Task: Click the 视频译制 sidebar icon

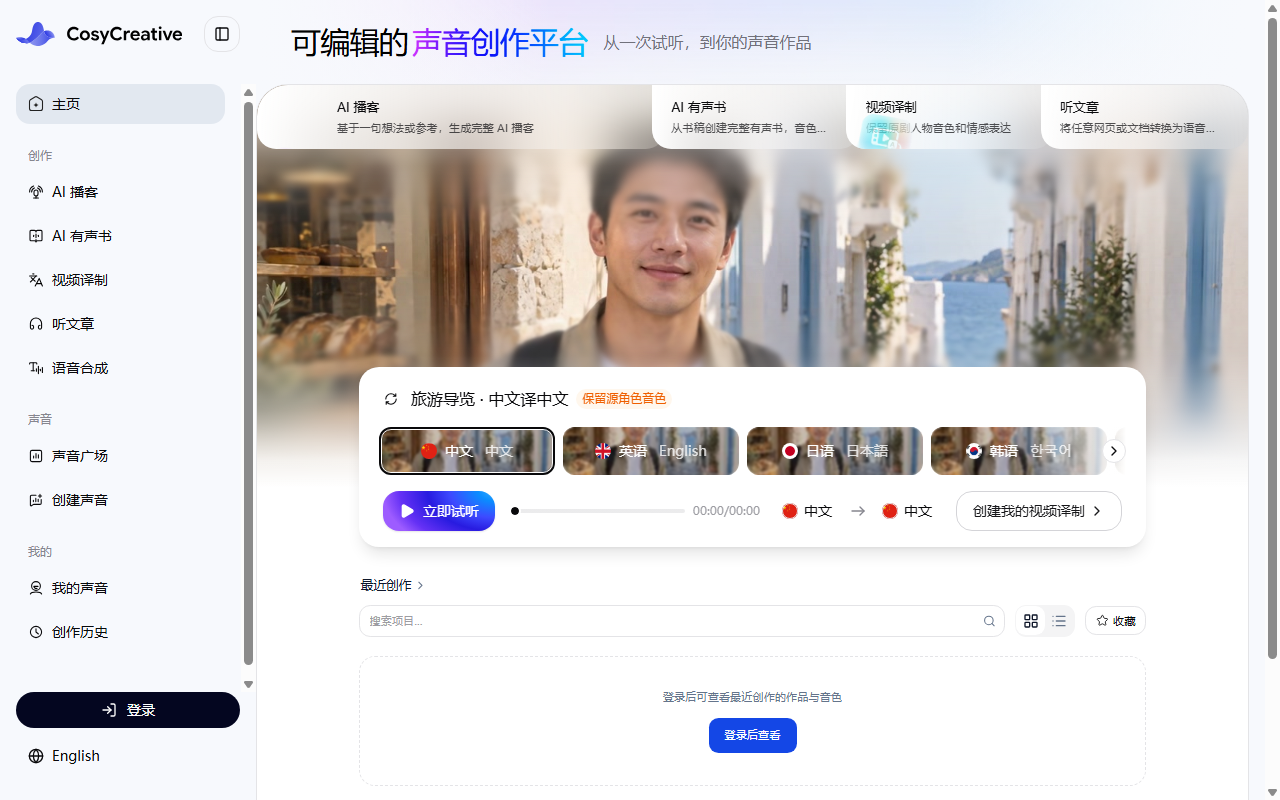Action: (x=36, y=280)
